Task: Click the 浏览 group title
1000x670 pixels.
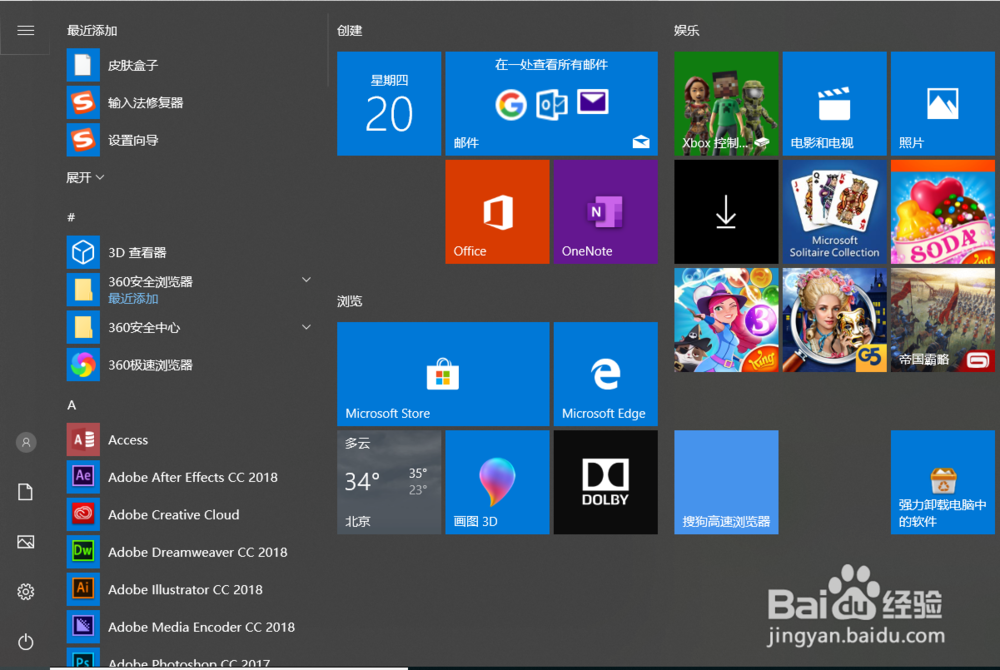Action: click(x=349, y=301)
